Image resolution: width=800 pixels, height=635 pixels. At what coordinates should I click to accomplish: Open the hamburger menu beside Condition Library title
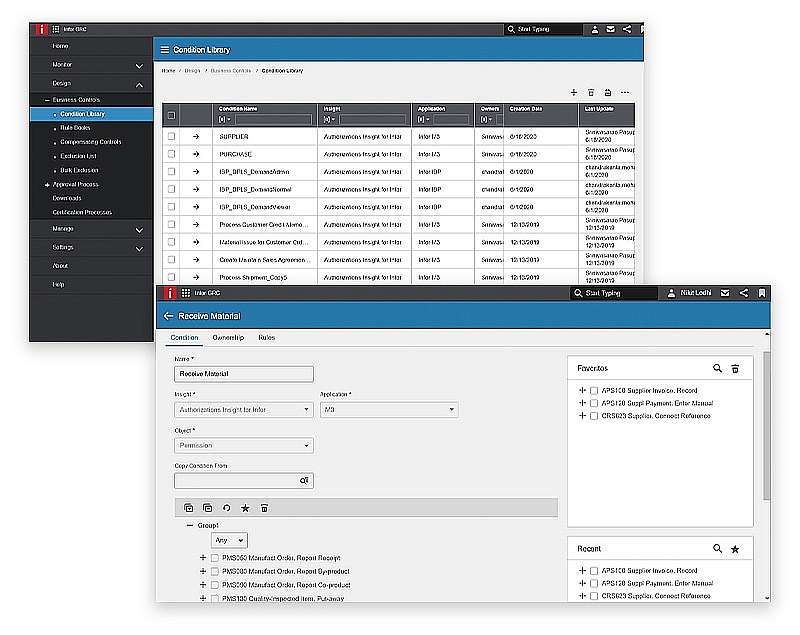click(164, 49)
